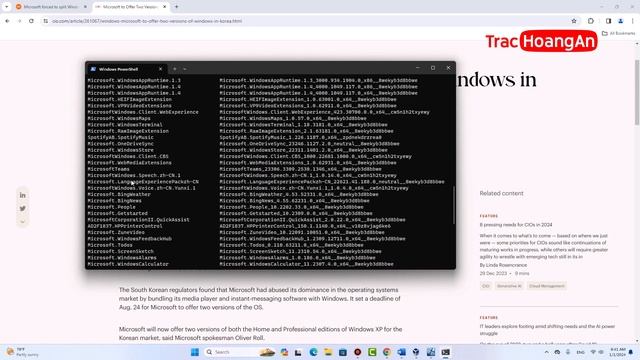Open '8 pressing needs for CIOs in 2024'
Viewport: 640px width, 360px height.
coord(516,225)
